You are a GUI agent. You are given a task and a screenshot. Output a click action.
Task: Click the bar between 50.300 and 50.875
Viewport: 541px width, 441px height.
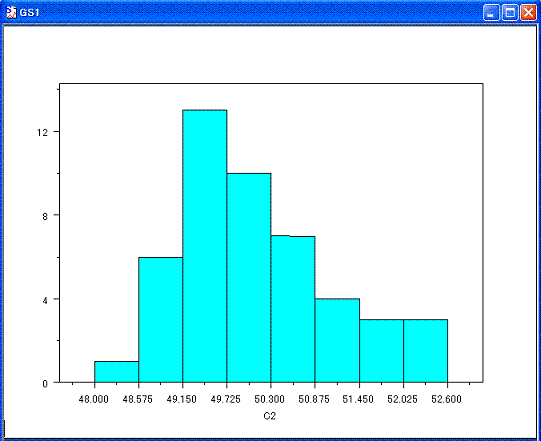[x=293, y=309]
